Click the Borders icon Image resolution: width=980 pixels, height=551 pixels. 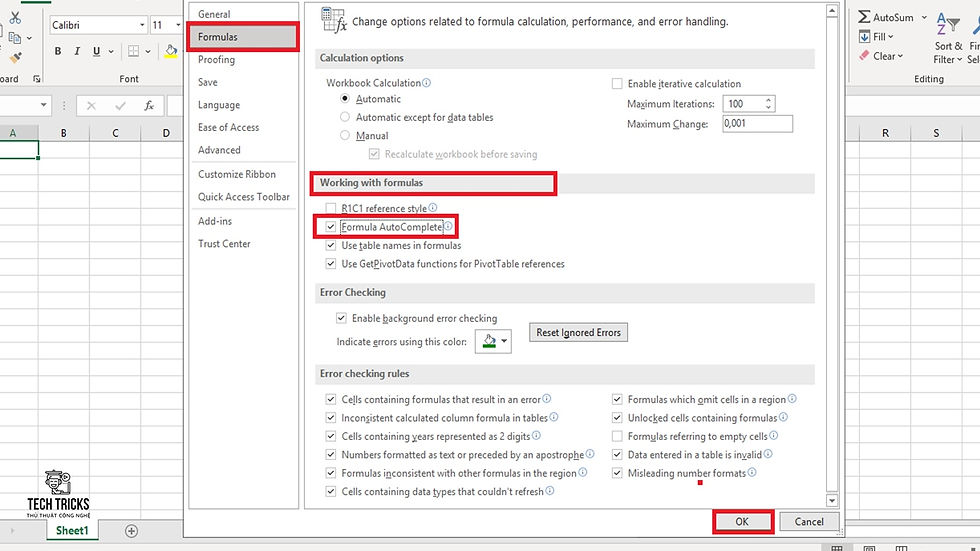pos(133,51)
